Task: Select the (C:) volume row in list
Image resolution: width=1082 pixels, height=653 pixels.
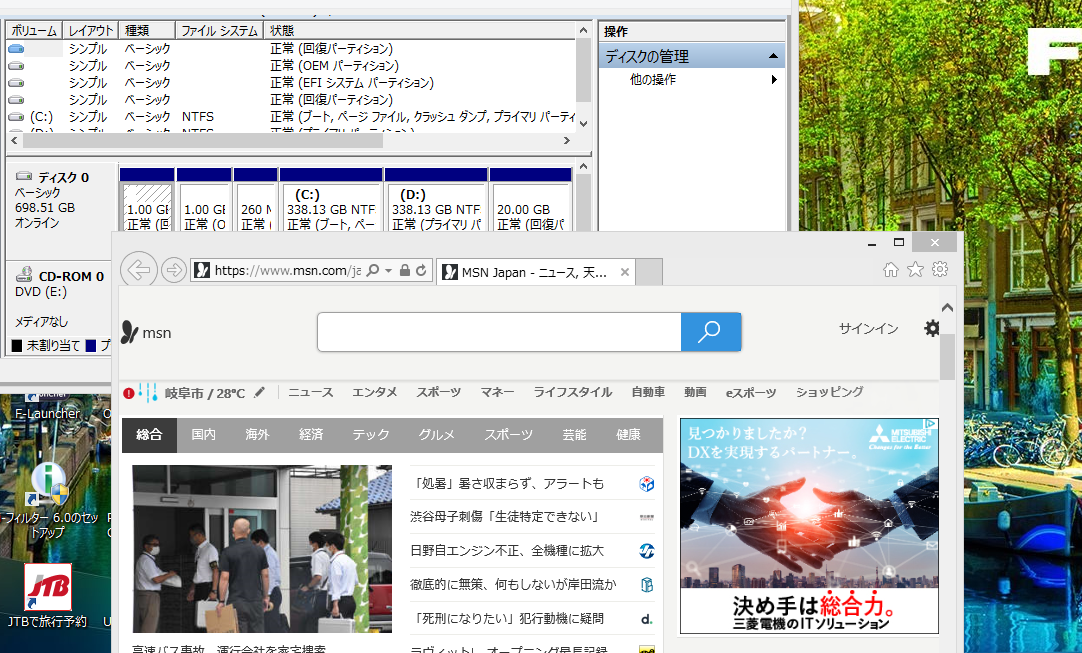Action: pos(291,117)
